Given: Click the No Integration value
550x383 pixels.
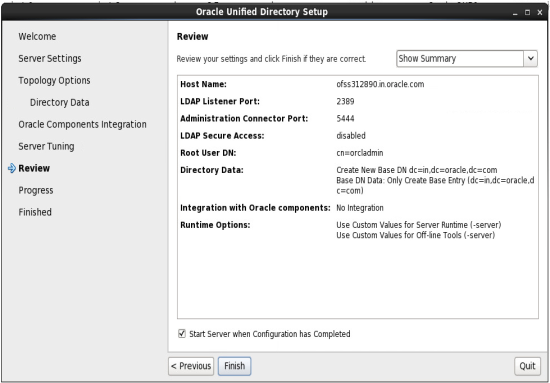Looking at the screenshot, I should point(360,208).
